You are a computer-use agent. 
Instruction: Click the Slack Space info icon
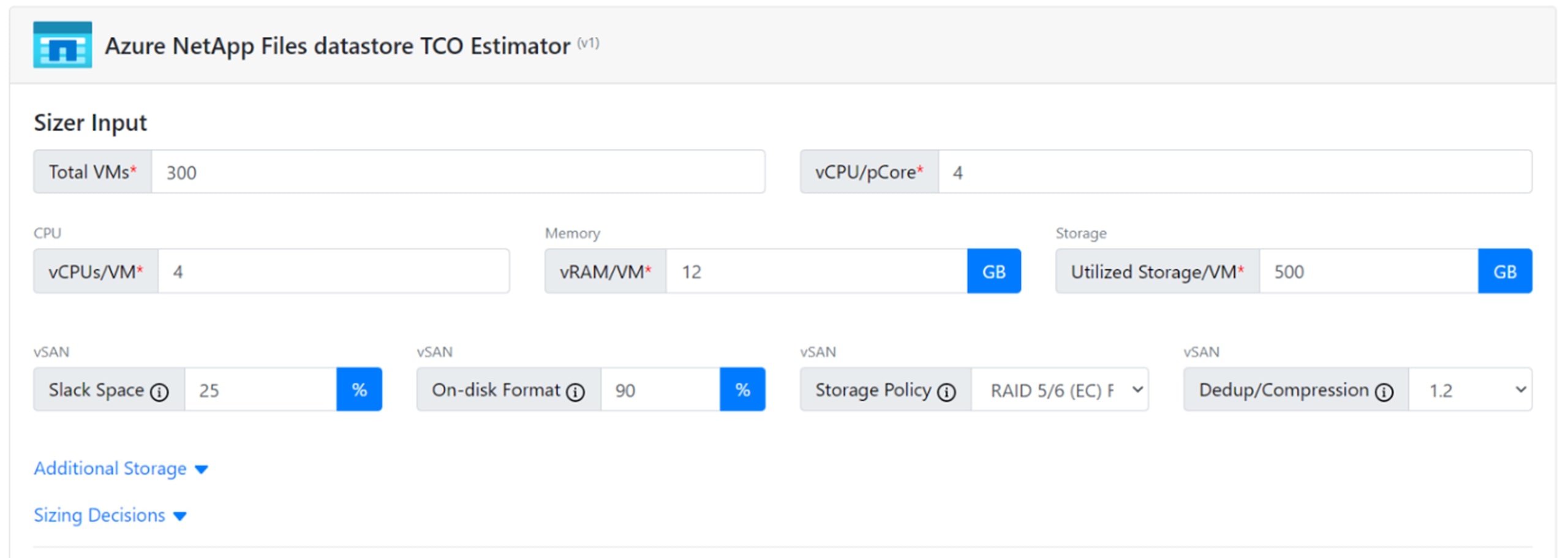(x=160, y=390)
